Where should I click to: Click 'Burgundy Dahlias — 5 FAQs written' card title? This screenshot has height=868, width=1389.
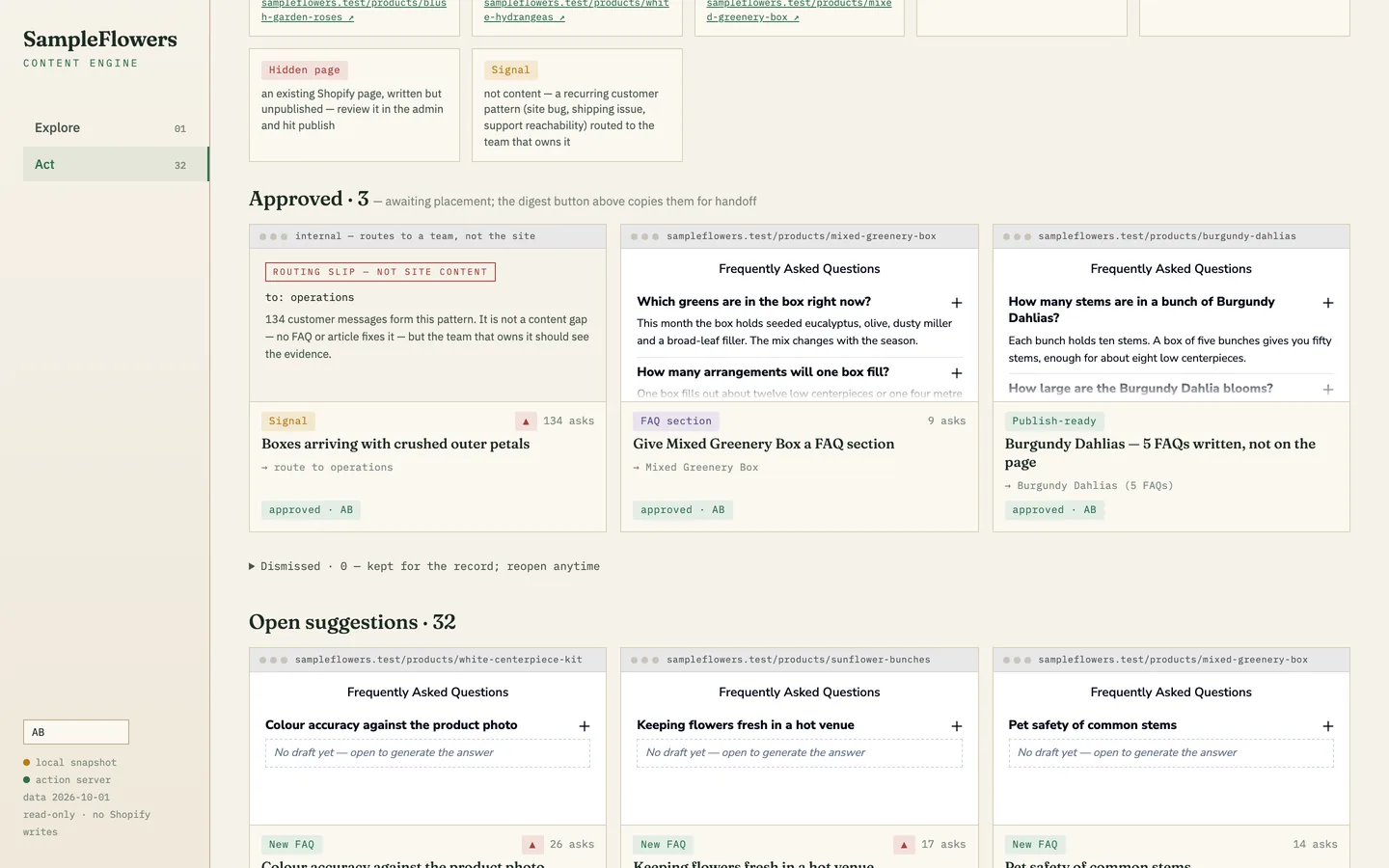click(1160, 453)
